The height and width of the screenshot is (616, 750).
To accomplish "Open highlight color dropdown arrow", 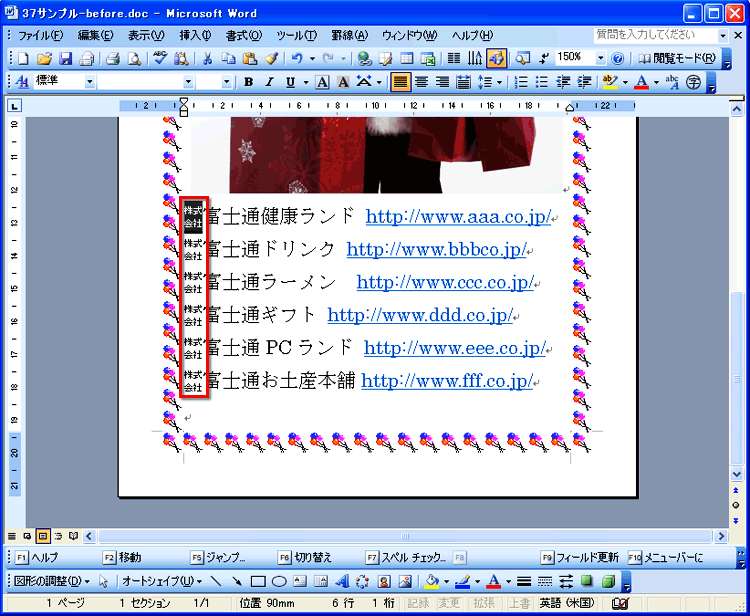I will 626,82.
